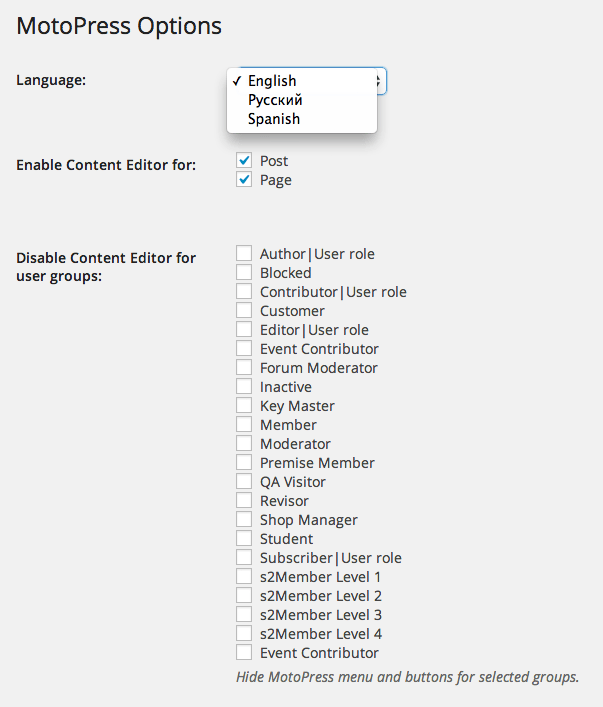Image resolution: width=603 pixels, height=707 pixels.
Task: Tick the Author|User role checkbox
Action: click(244, 254)
